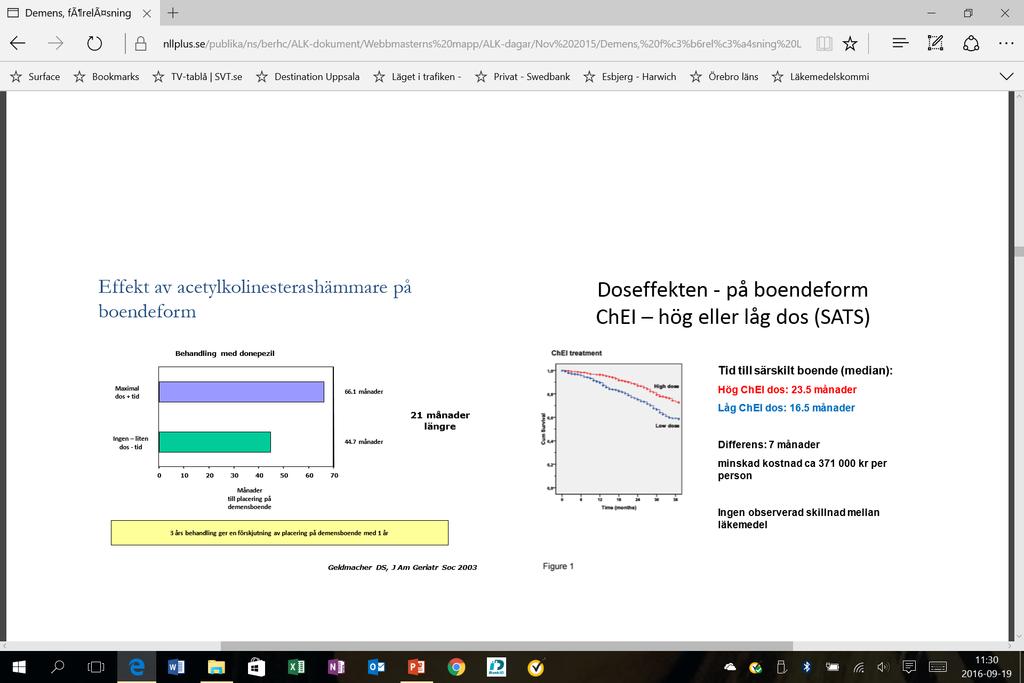Click the text 'Hög ChEI dos: 23.5 månader'
Screen dimensions: 1024x683
tap(787, 390)
